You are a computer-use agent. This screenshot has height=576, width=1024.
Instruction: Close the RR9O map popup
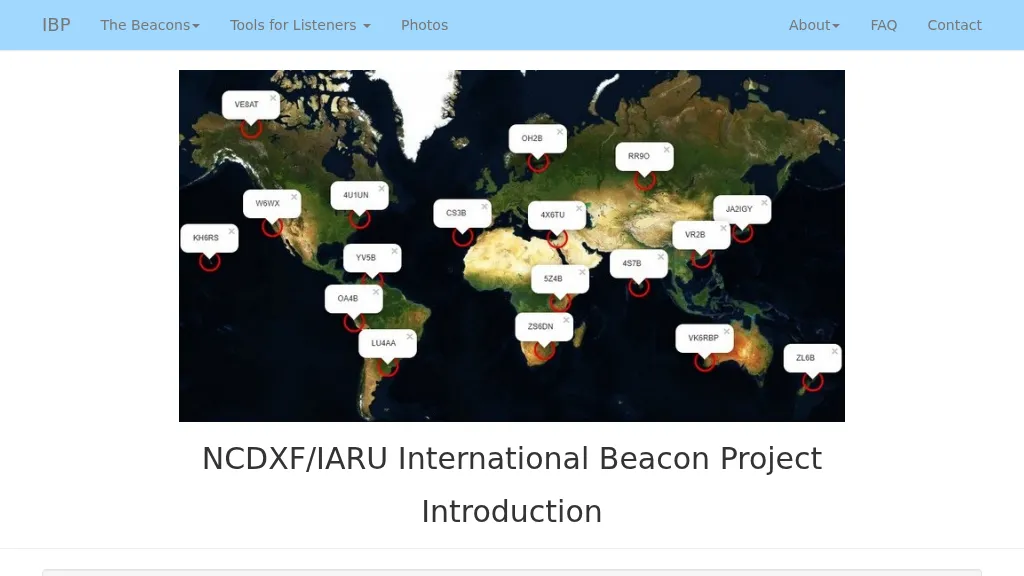tap(666, 150)
